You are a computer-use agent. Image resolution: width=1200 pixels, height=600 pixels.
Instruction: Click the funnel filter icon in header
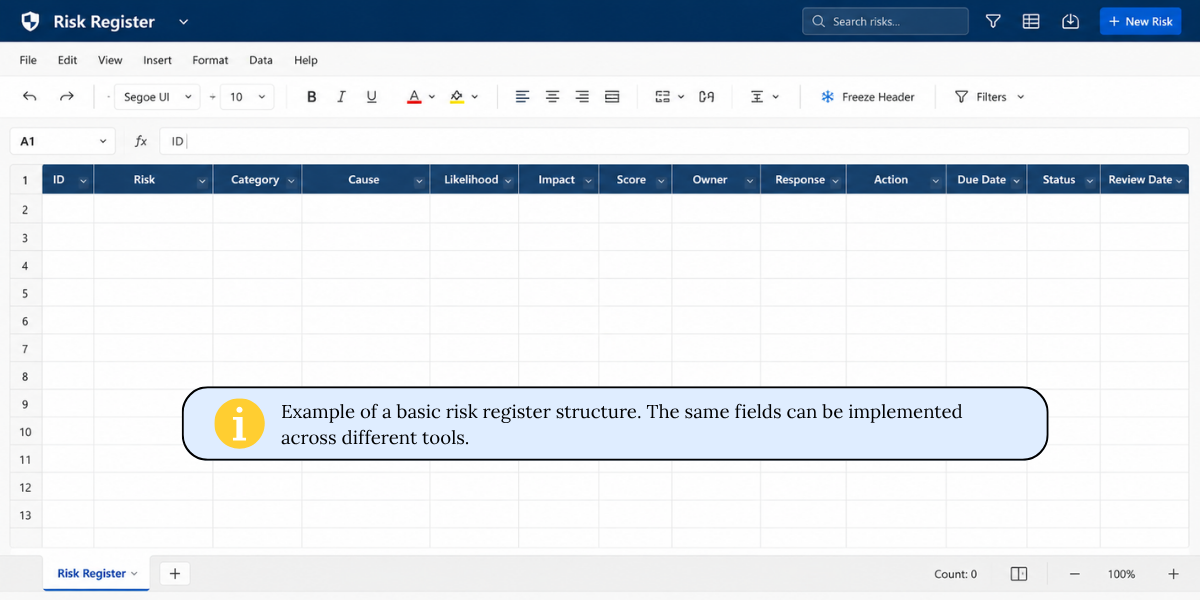993,21
